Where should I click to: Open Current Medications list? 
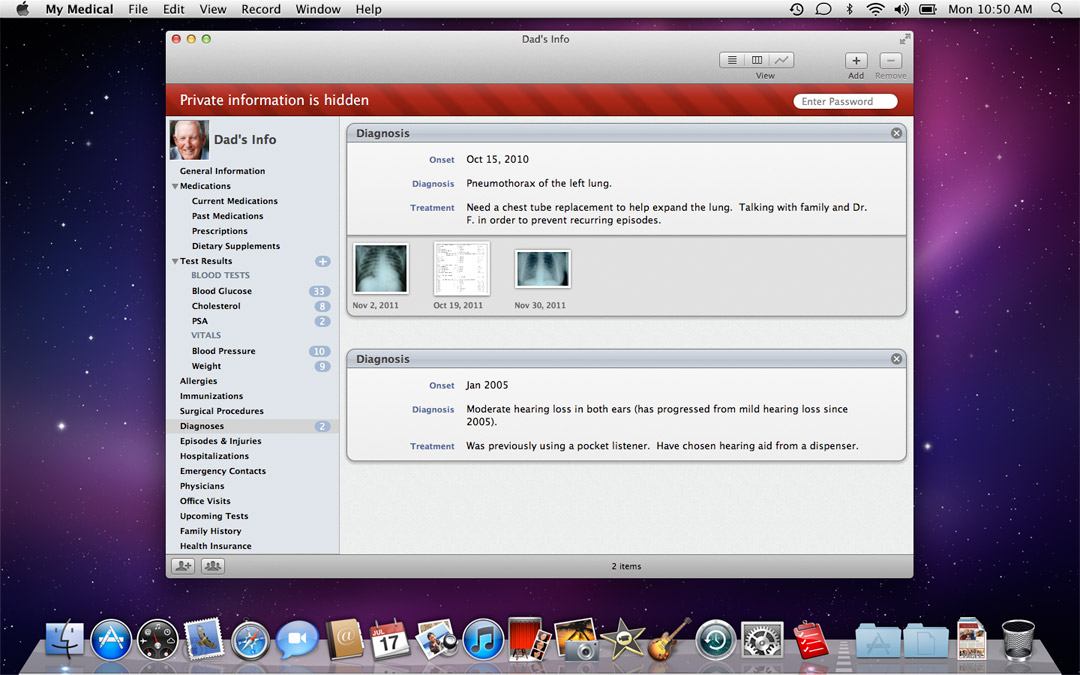[235, 201]
